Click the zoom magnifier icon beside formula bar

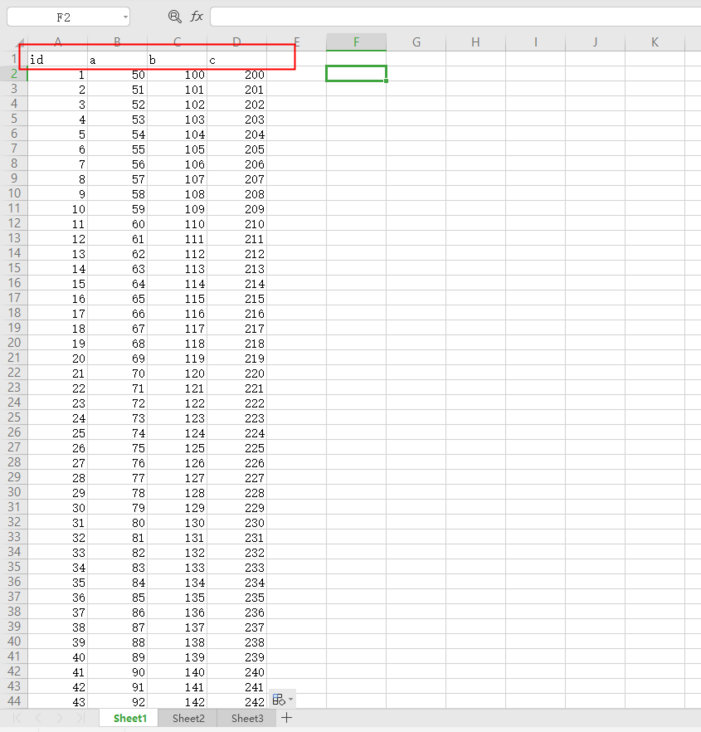coord(175,17)
